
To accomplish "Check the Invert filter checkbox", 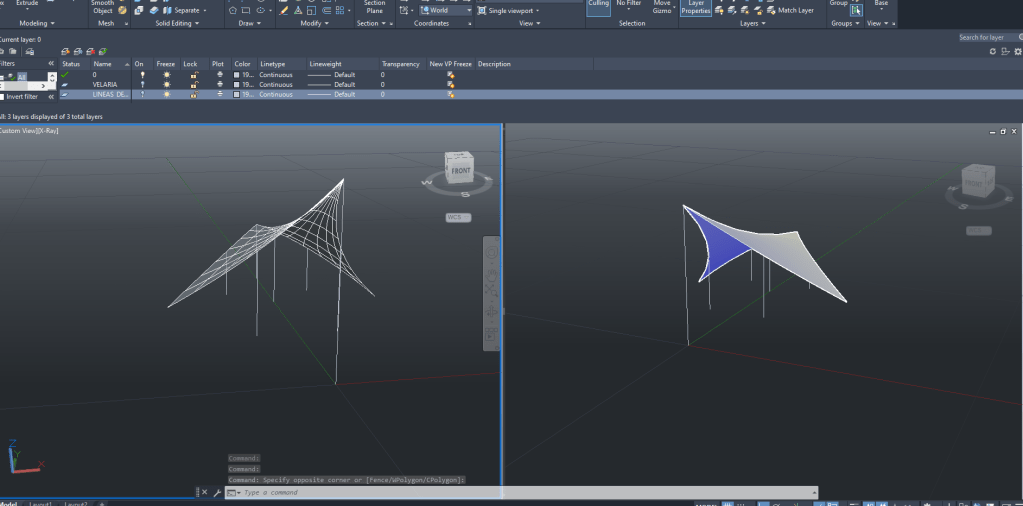I will (3, 97).
